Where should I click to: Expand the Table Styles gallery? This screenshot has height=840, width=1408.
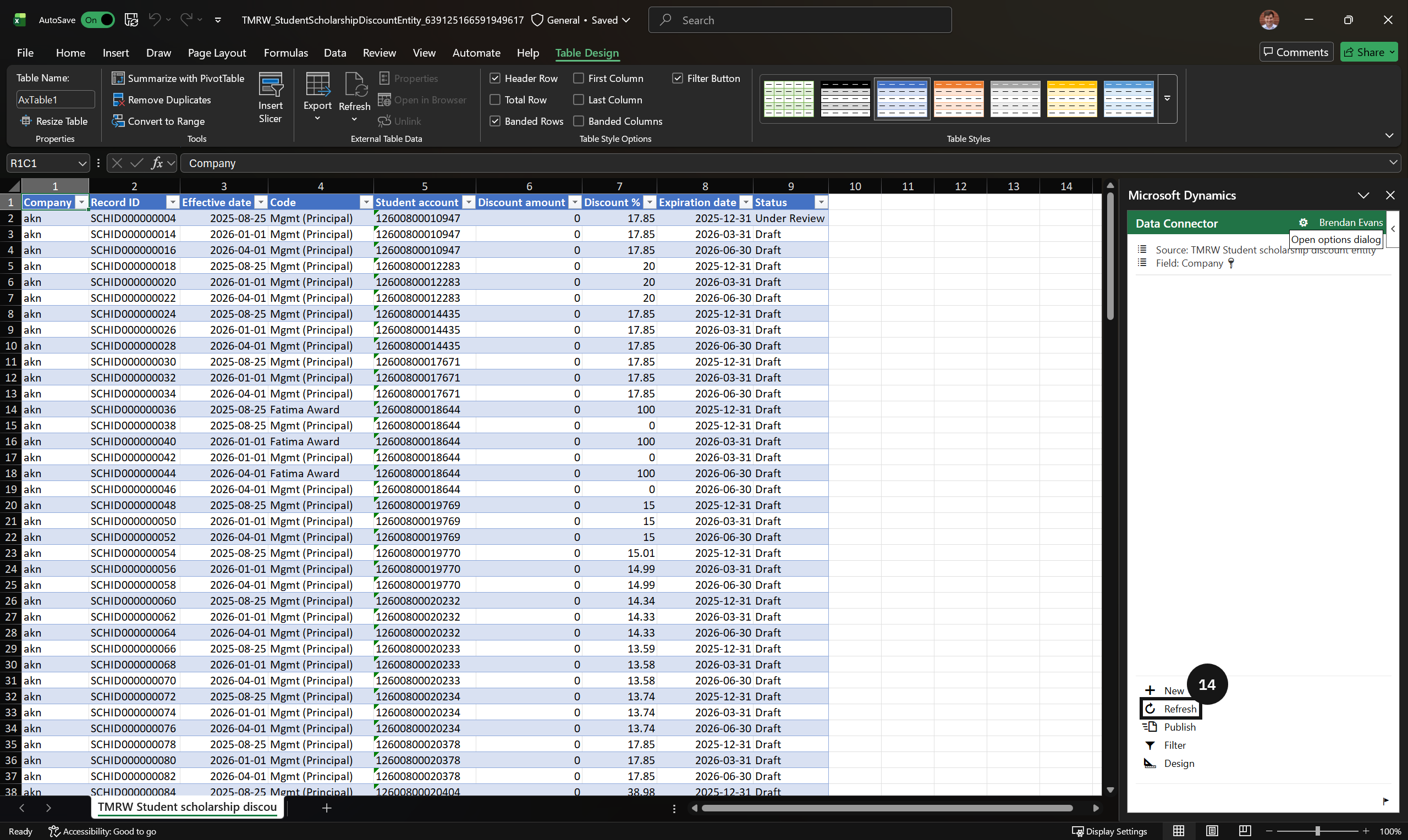coord(1168,98)
